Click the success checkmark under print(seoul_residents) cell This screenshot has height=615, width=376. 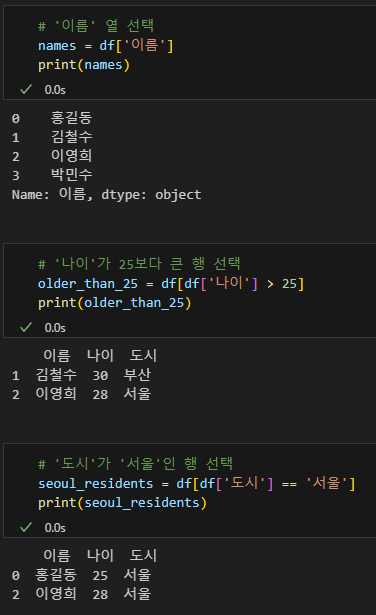pos(26,528)
